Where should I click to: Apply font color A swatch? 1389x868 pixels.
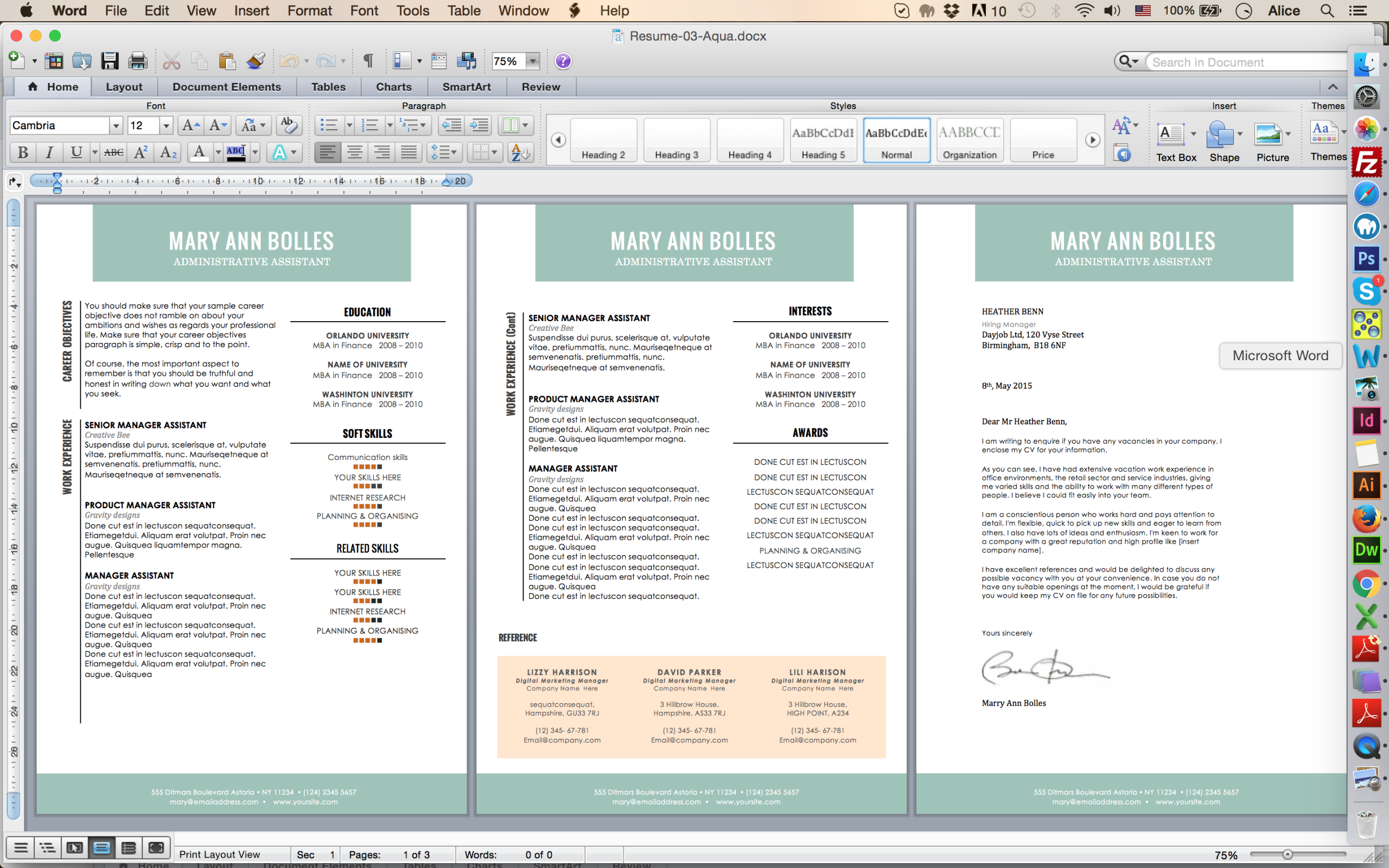[x=199, y=152]
